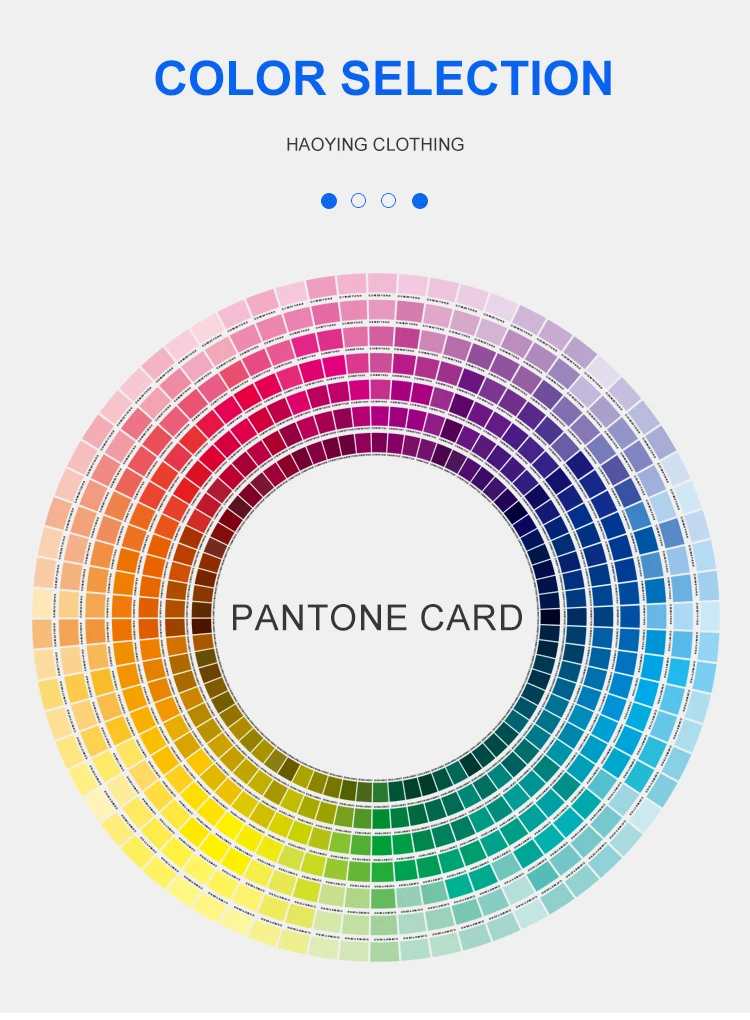Select the fourth filled blue dot indicator
This screenshot has width=750, height=1020.
420,201
